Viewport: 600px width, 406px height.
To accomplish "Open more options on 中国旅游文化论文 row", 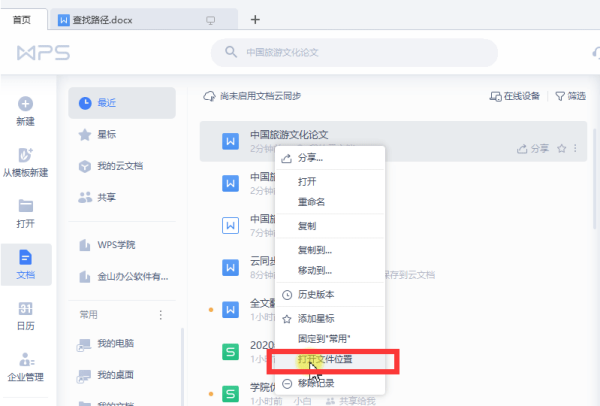I will click(x=575, y=148).
